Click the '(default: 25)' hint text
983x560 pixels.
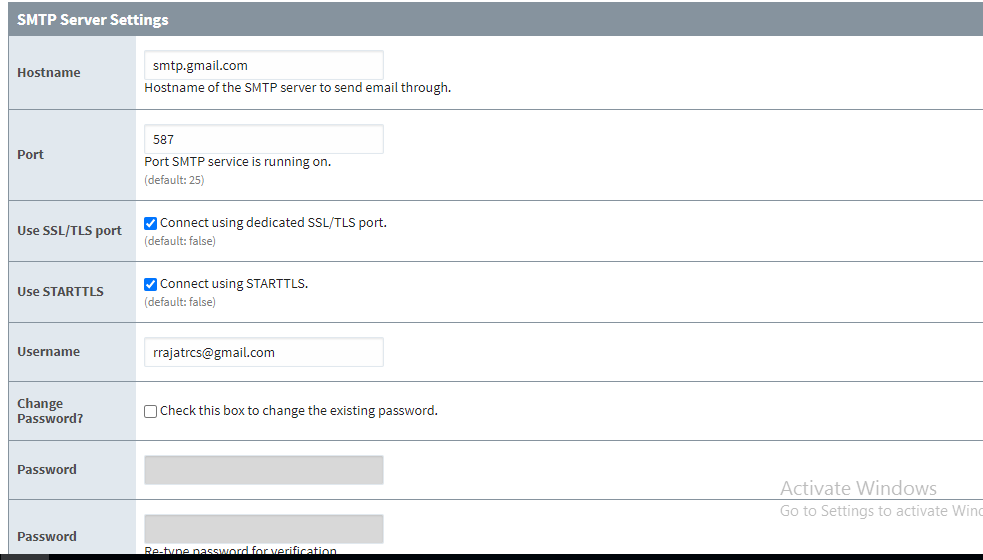pos(174,180)
